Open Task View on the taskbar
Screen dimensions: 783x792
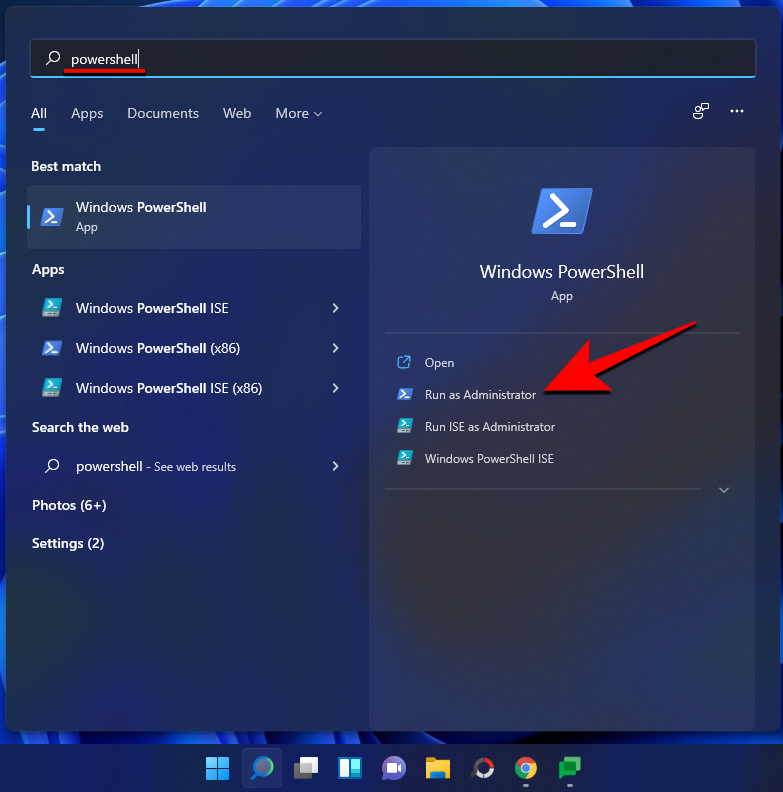[306, 768]
